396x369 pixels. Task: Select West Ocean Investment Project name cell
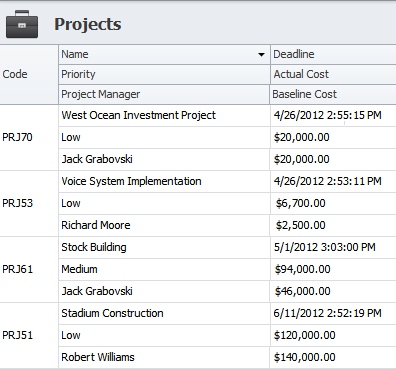click(x=164, y=115)
